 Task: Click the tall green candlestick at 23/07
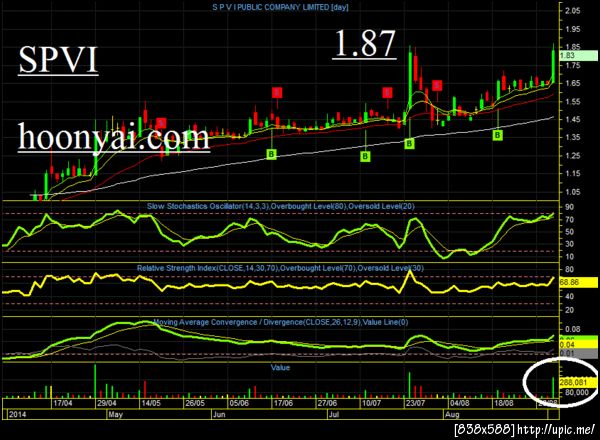point(410,80)
